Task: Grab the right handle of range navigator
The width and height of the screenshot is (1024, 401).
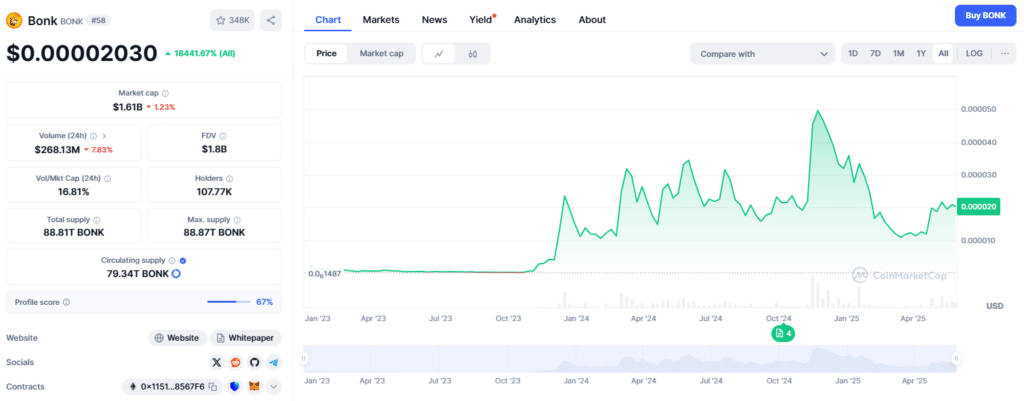Action: pyautogui.click(x=956, y=358)
